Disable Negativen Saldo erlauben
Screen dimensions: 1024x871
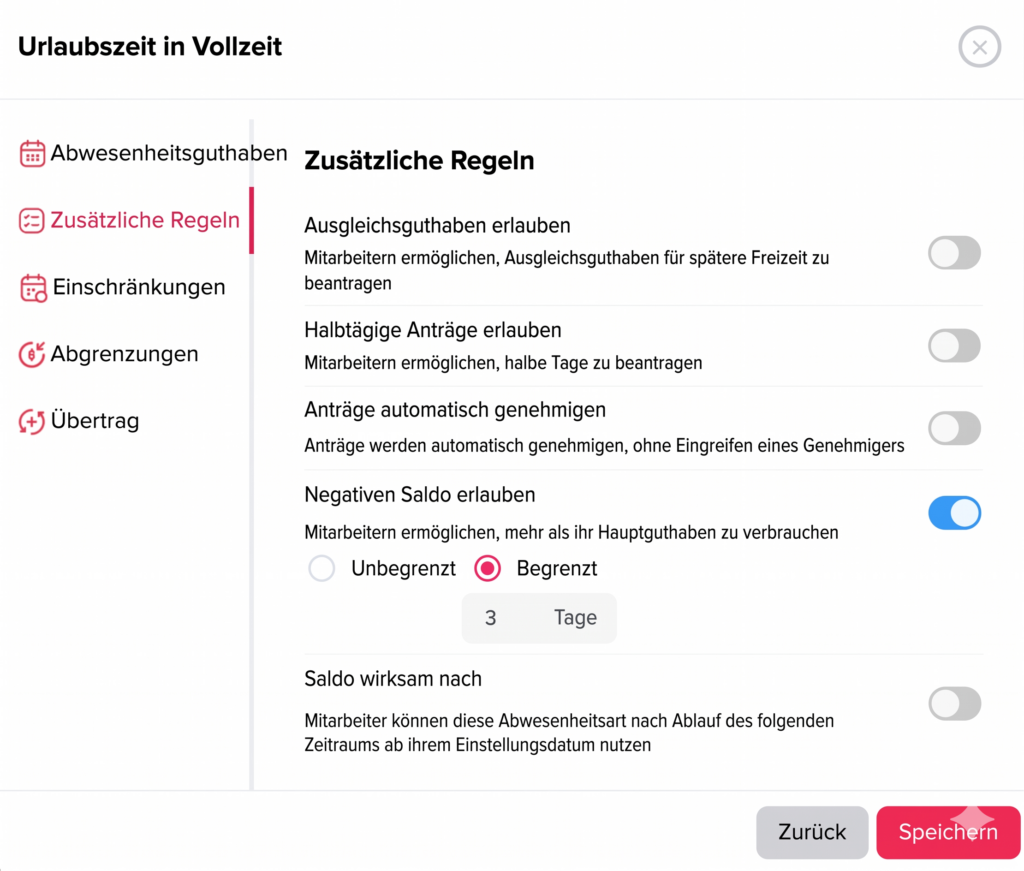click(x=954, y=512)
